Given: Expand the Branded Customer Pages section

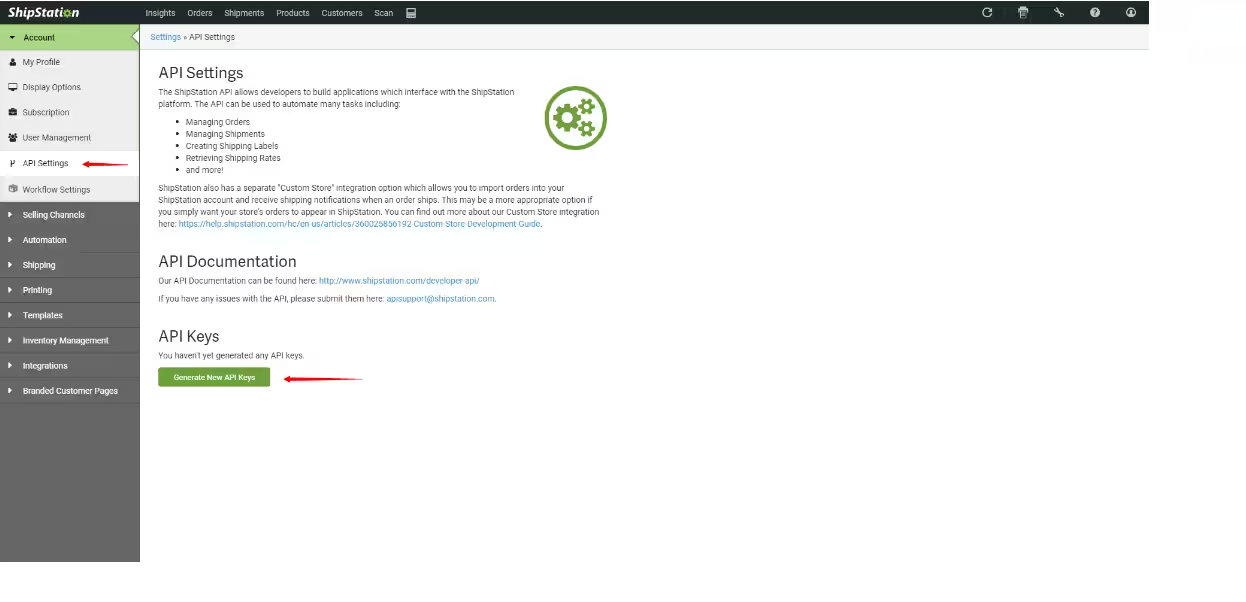Looking at the screenshot, I should (x=69, y=391).
